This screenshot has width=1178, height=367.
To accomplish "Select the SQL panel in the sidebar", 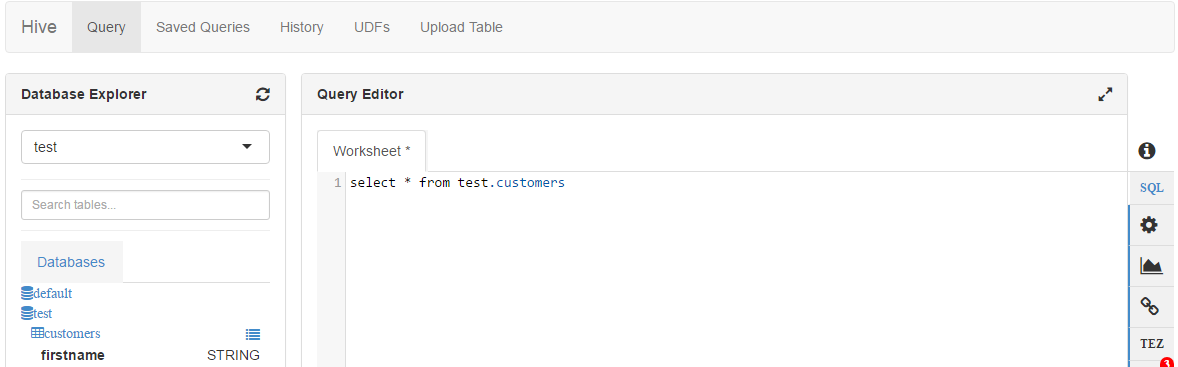I will coord(1152,188).
